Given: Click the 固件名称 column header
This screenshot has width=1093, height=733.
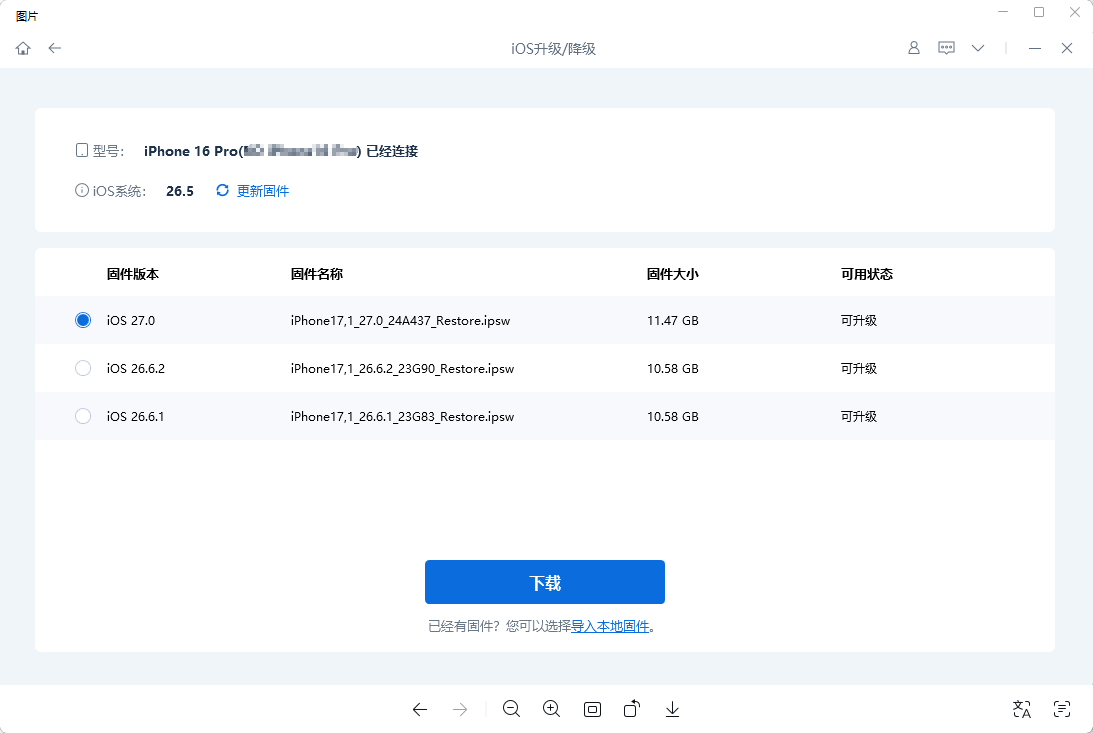Looking at the screenshot, I should [x=316, y=274].
